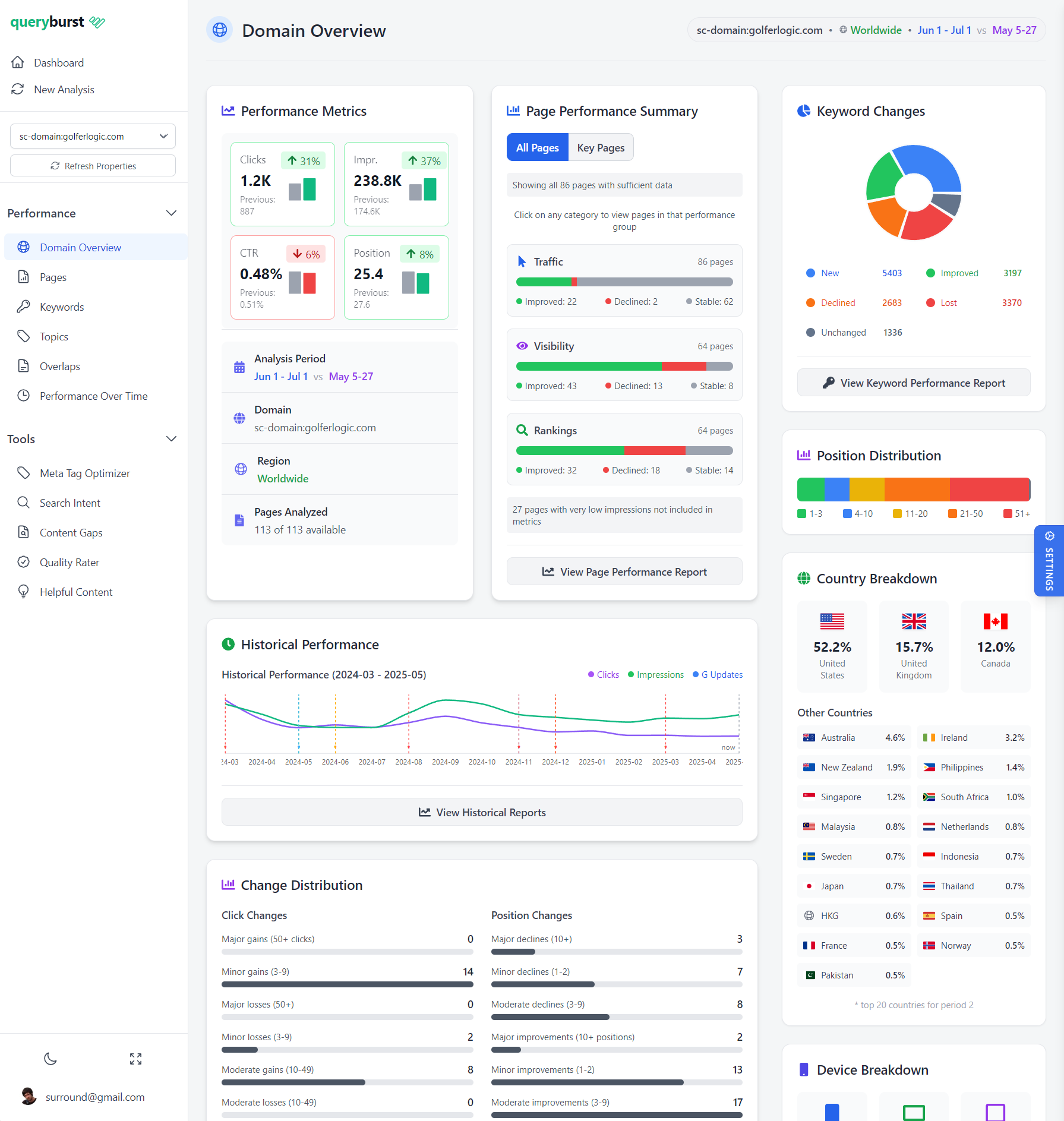Viewport: 1064px width, 1121px height.
Task: Click the CTR metric card
Action: click(283, 277)
